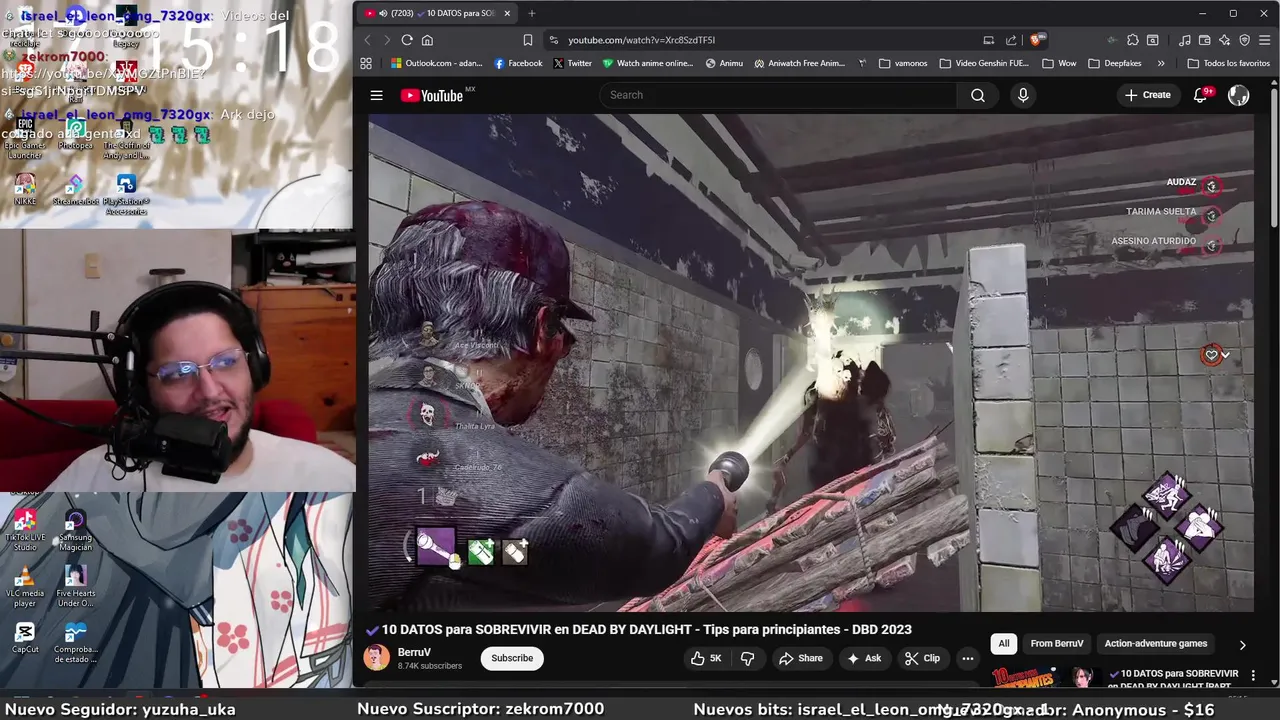Start voice search with microphone icon
Image resolution: width=1280 pixels, height=720 pixels.
click(x=1022, y=95)
